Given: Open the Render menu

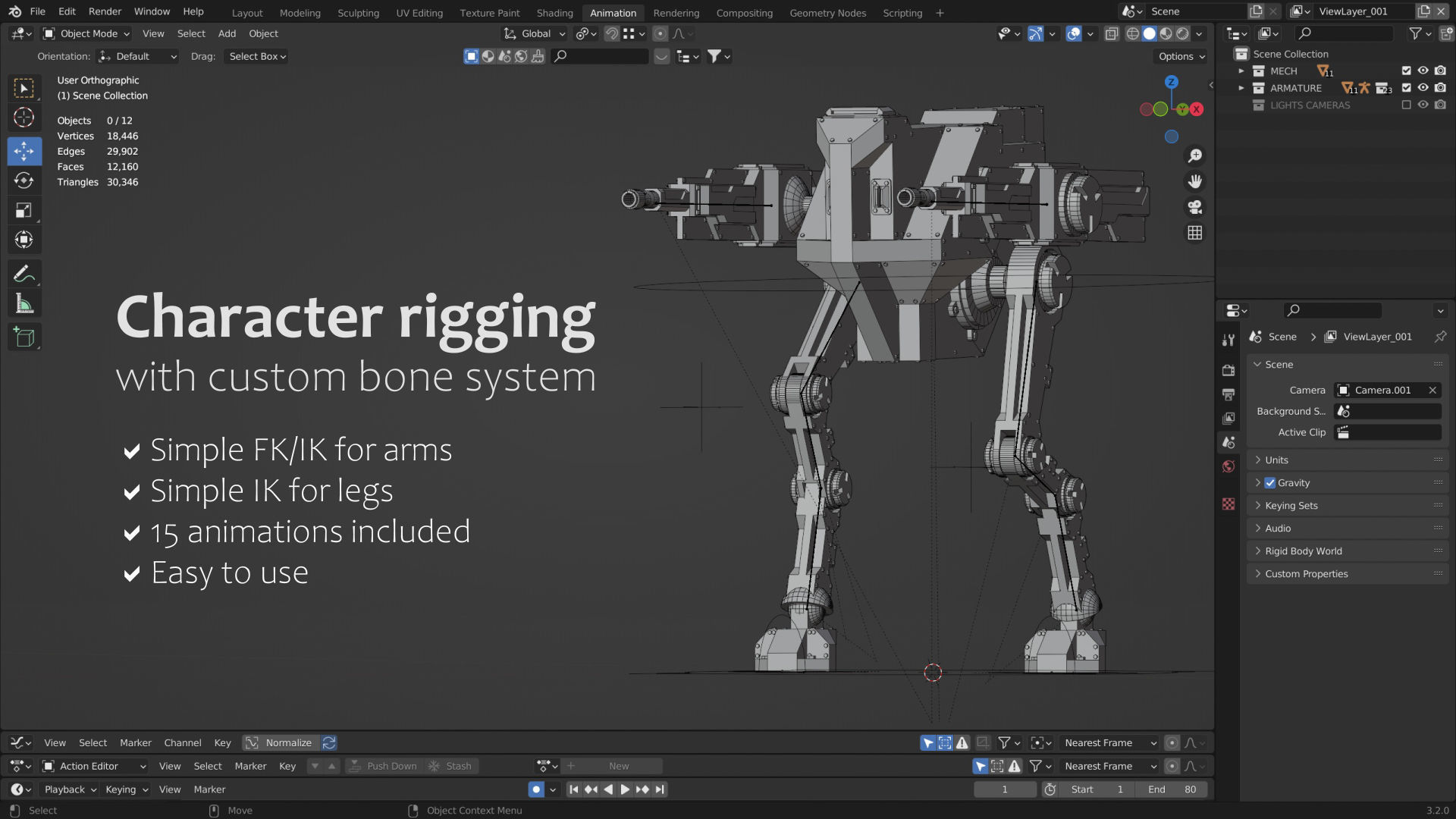Looking at the screenshot, I should click(x=105, y=11).
